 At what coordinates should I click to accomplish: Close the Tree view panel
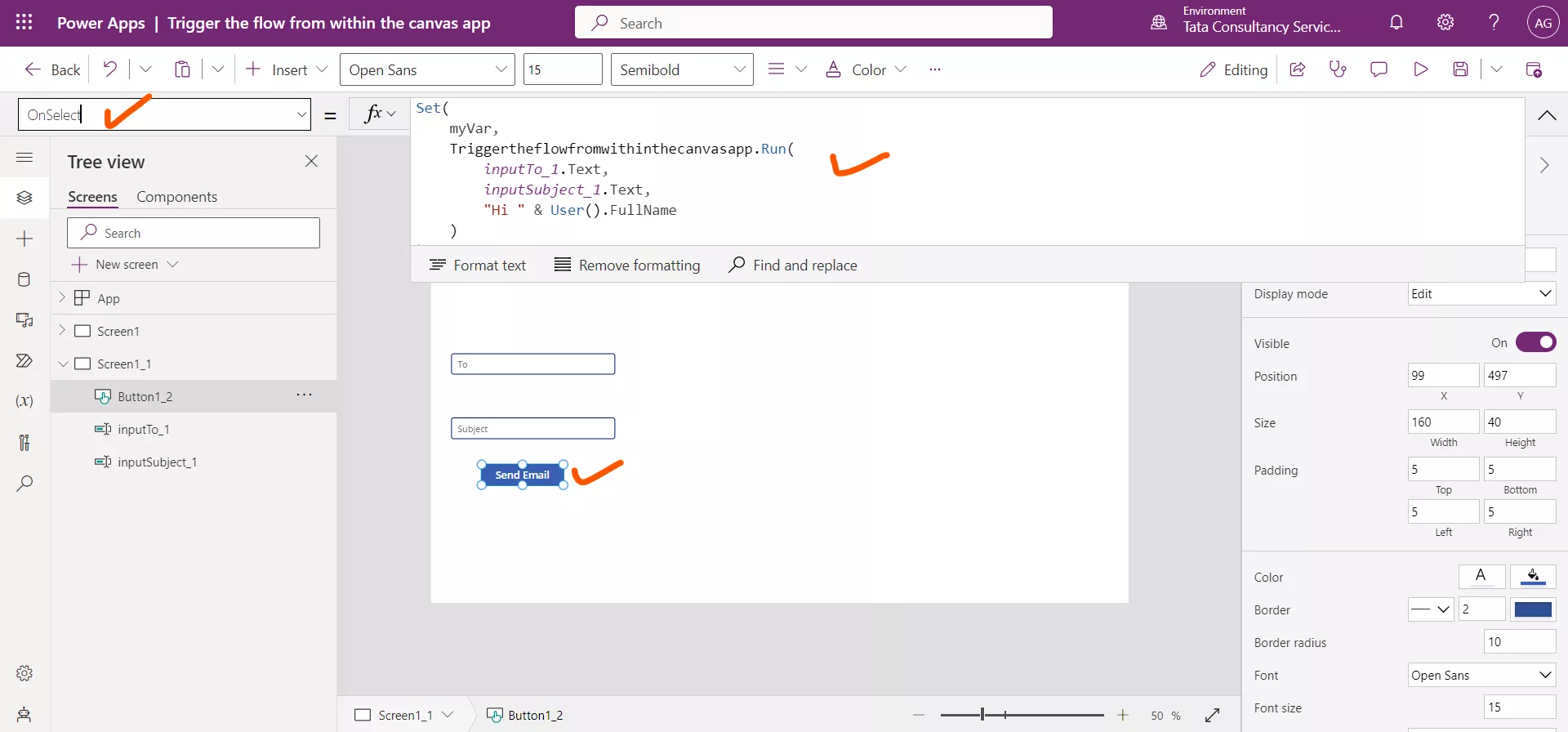click(x=311, y=161)
